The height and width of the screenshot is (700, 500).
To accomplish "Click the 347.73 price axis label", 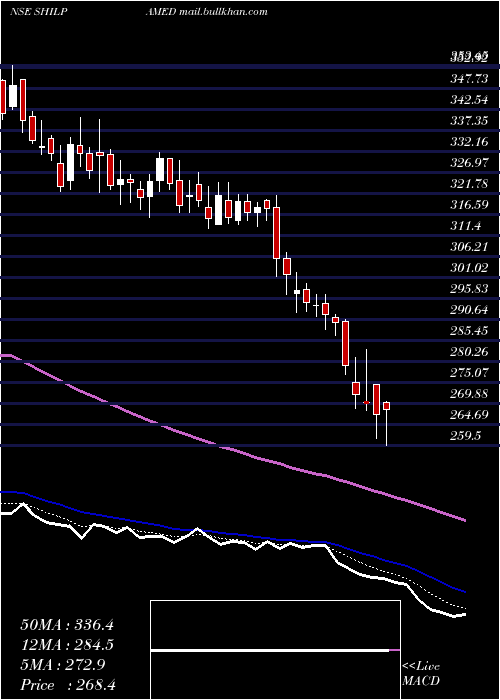I will point(469,79).
